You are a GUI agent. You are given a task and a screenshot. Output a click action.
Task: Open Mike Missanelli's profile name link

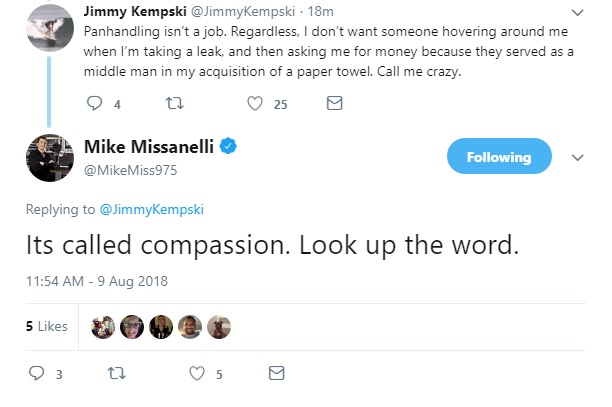[x=157, y=147]
